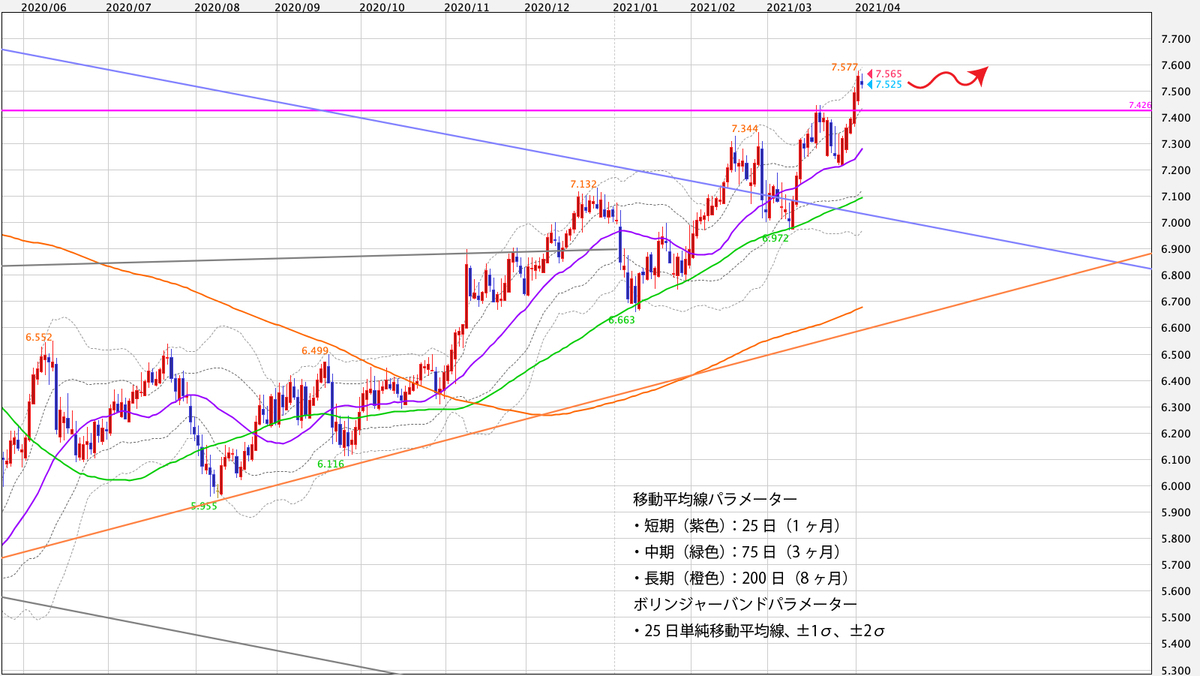Click the 7.700 price axis label
The width and height of the screenshot is (1200, 676).
pos(1174,39)
